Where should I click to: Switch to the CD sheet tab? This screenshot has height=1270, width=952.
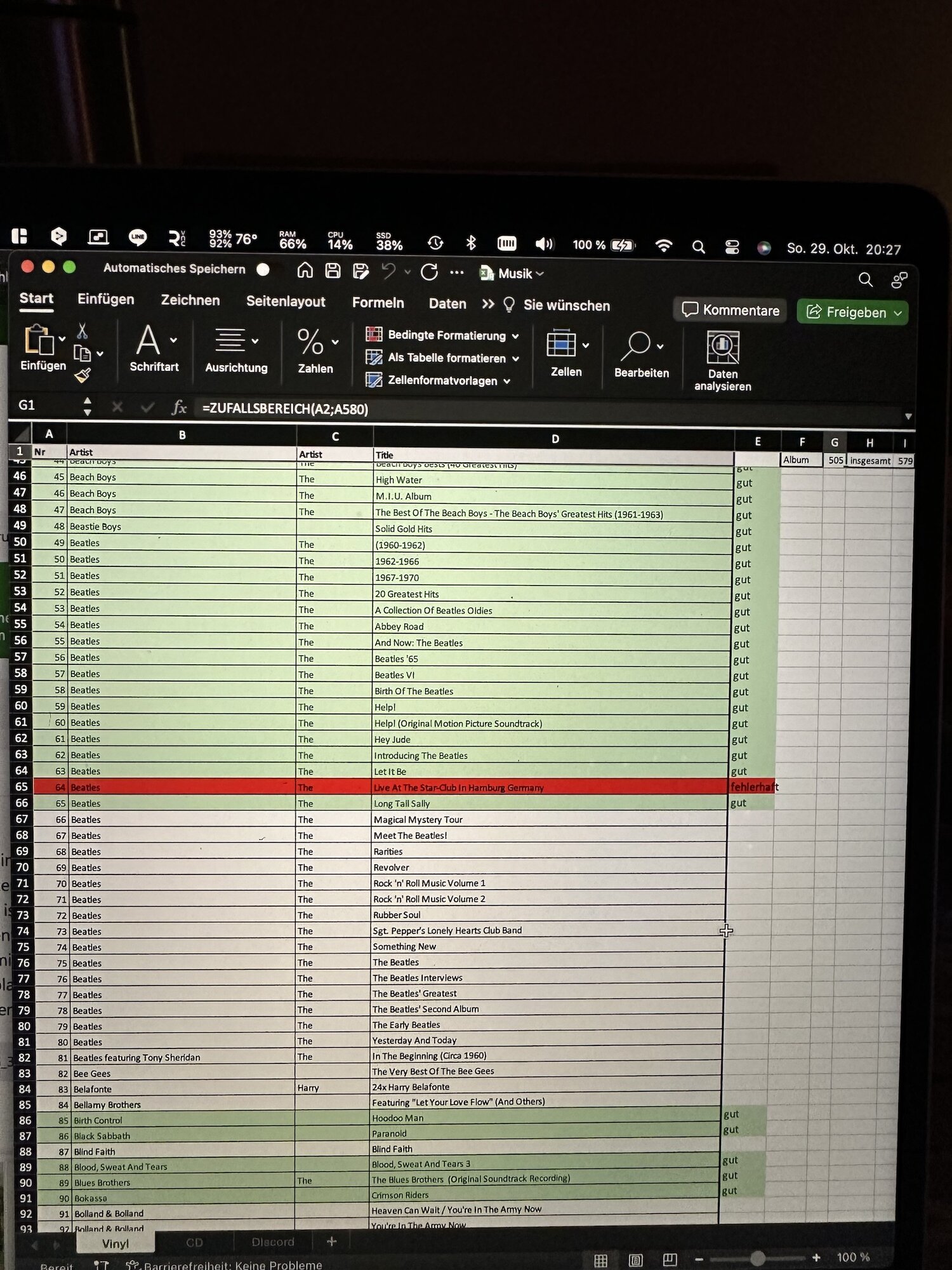click(194, 1243)
